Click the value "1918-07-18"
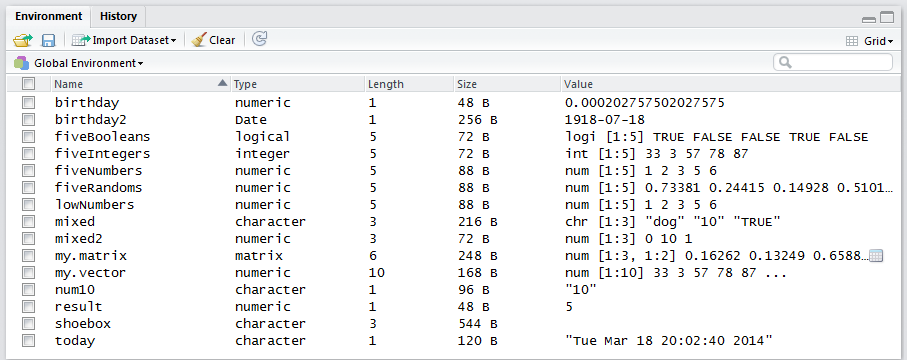The image size is (907, 360). (x=604, y=120)
